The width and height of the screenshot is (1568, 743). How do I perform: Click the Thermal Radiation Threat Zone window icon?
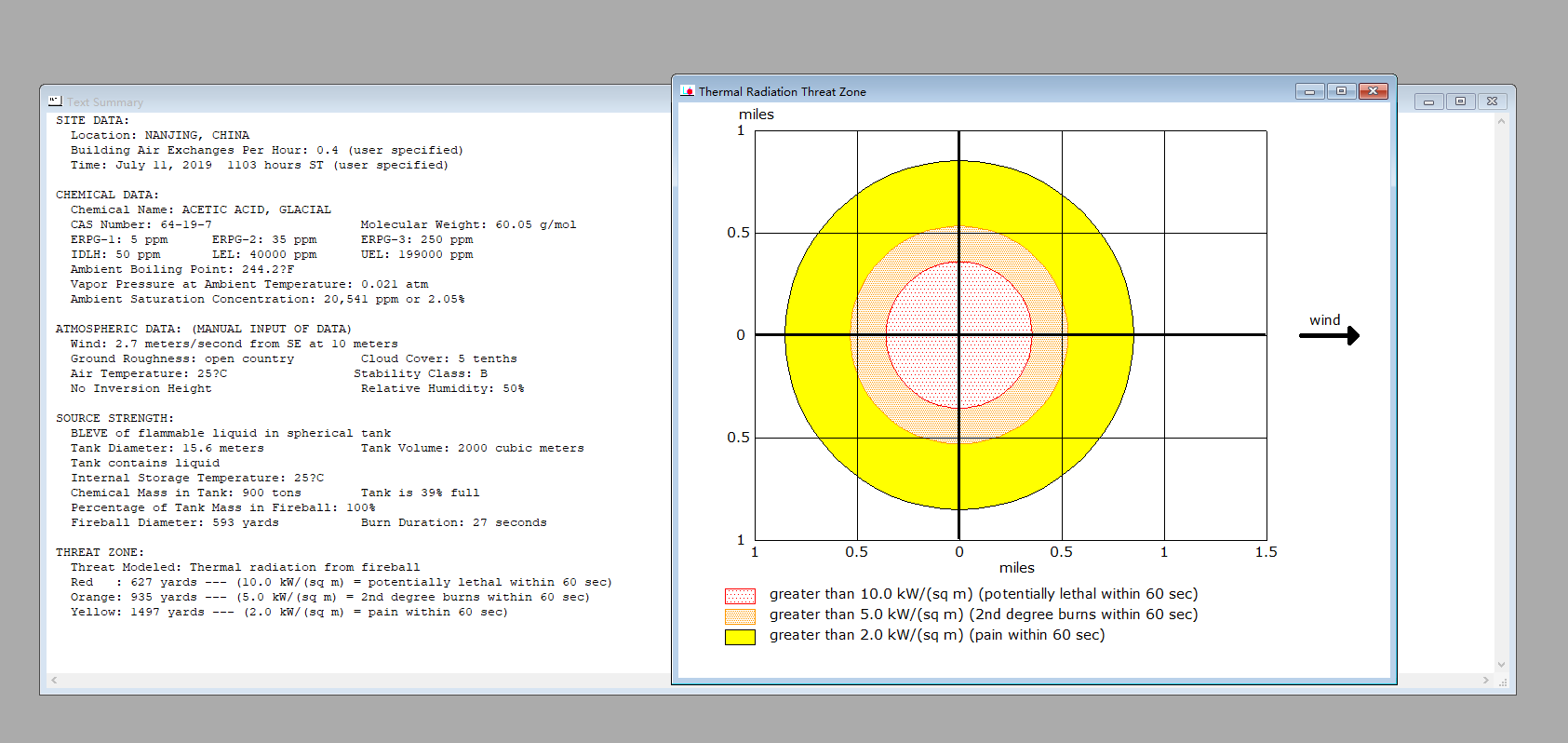click(x=688, y=91)
